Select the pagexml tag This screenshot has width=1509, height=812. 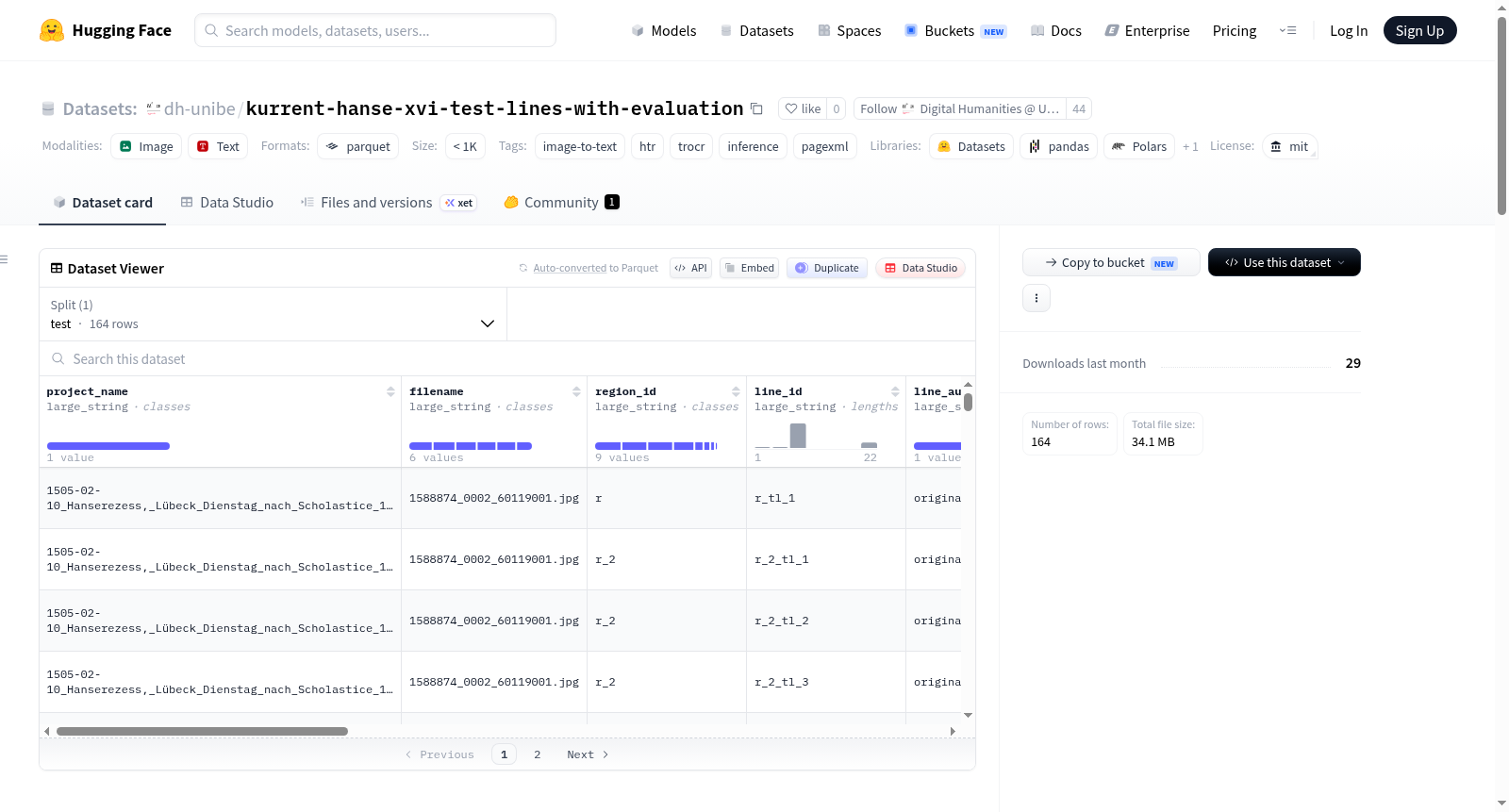point(825,146)
